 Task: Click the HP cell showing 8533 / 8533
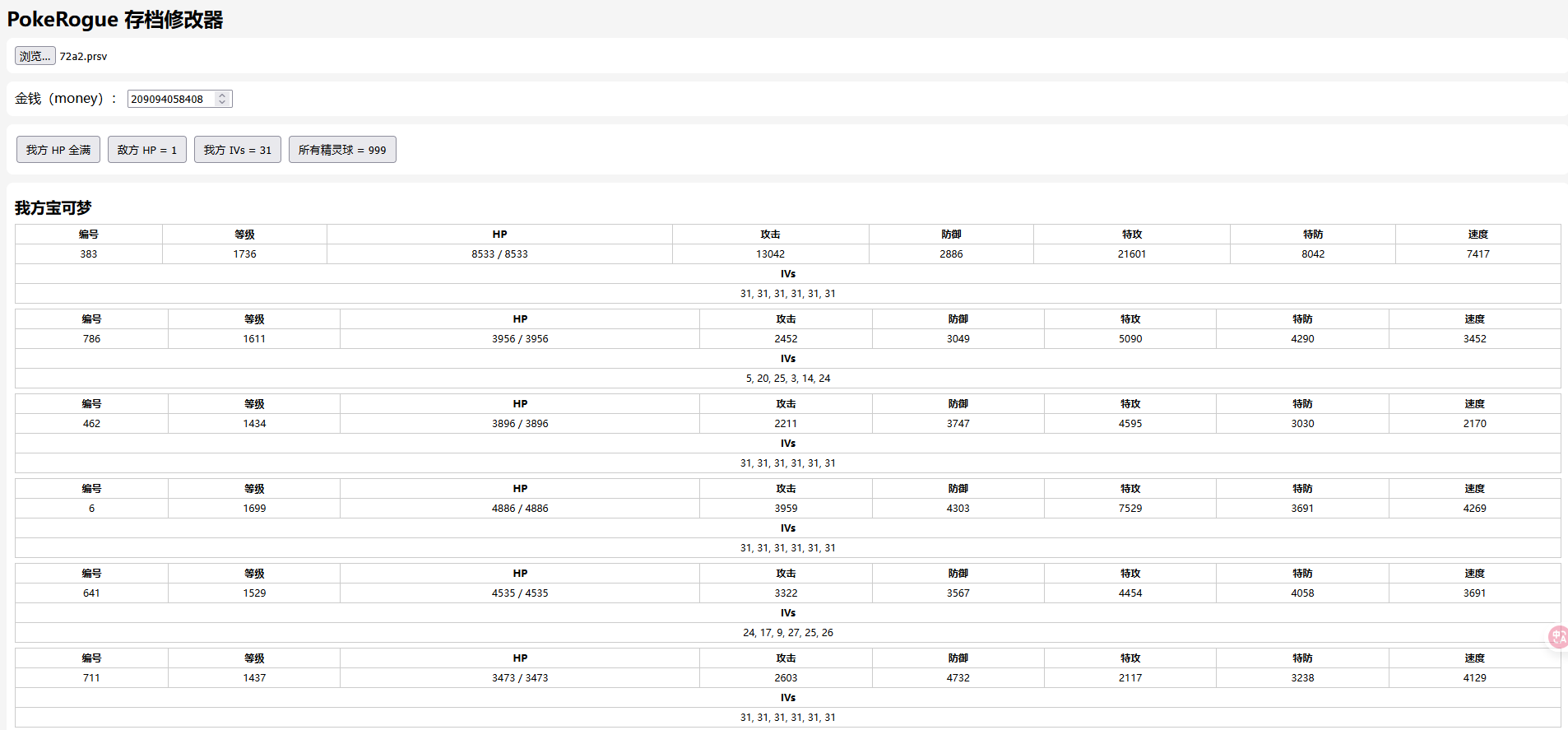[499, 254]
